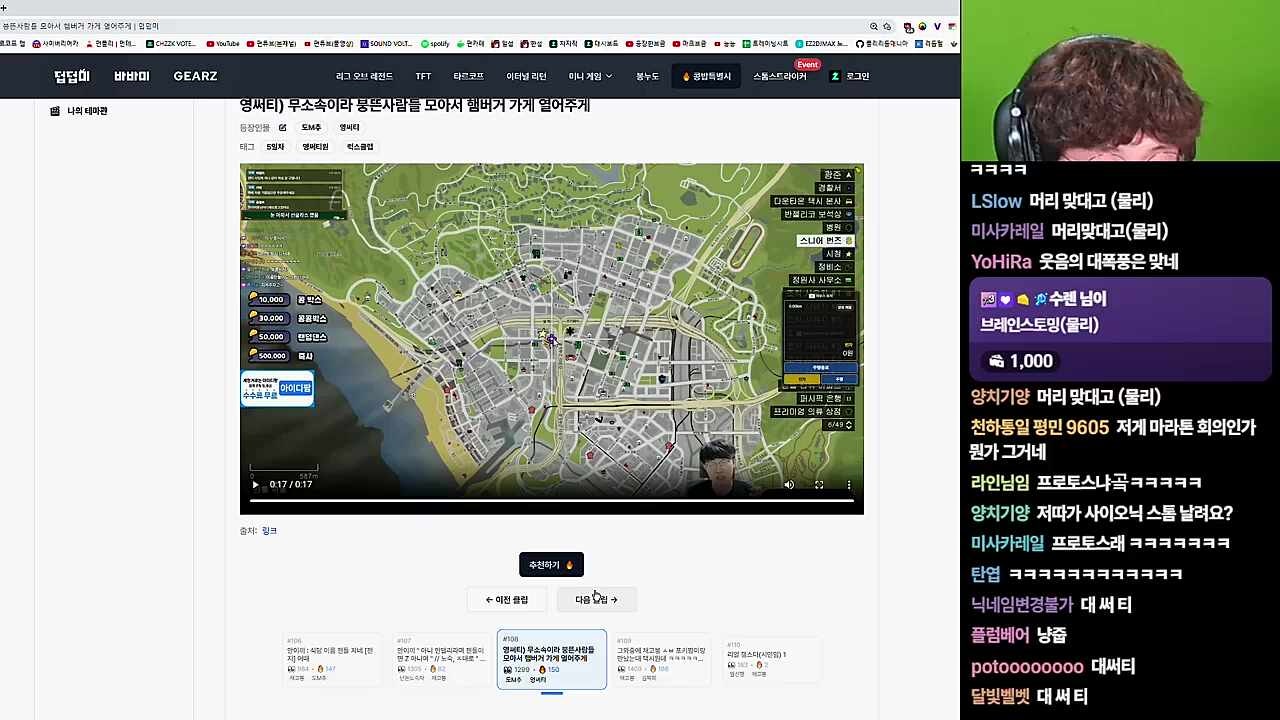Image resolution: width=1280 pixels, height=720 pixels.
Task: Click the 추천하기 recommend button
Action: click(551, 565)
